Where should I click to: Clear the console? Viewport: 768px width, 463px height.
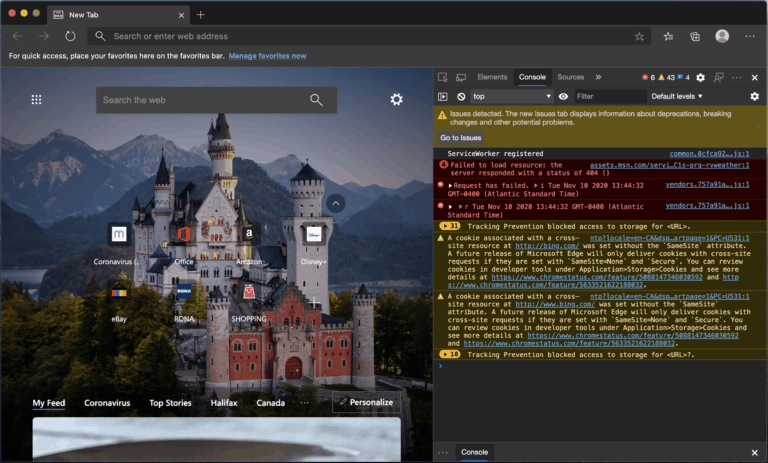click(x=461, y=97)
